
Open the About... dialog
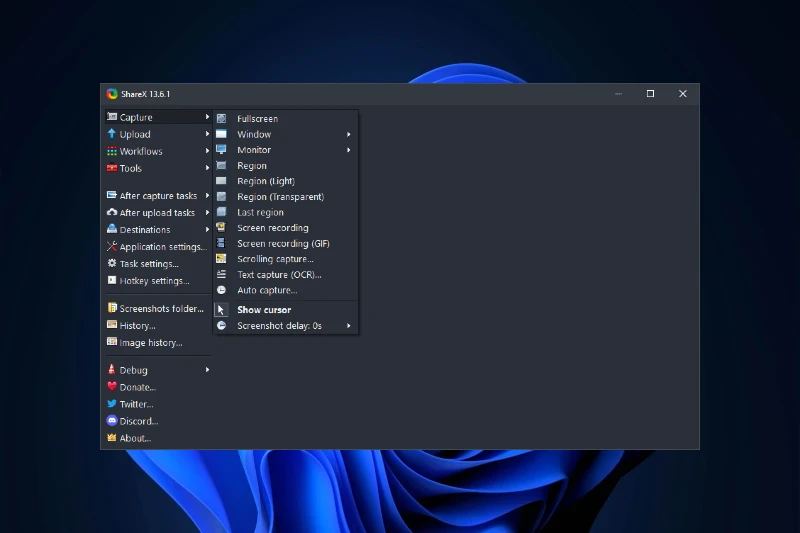[157, 438]
